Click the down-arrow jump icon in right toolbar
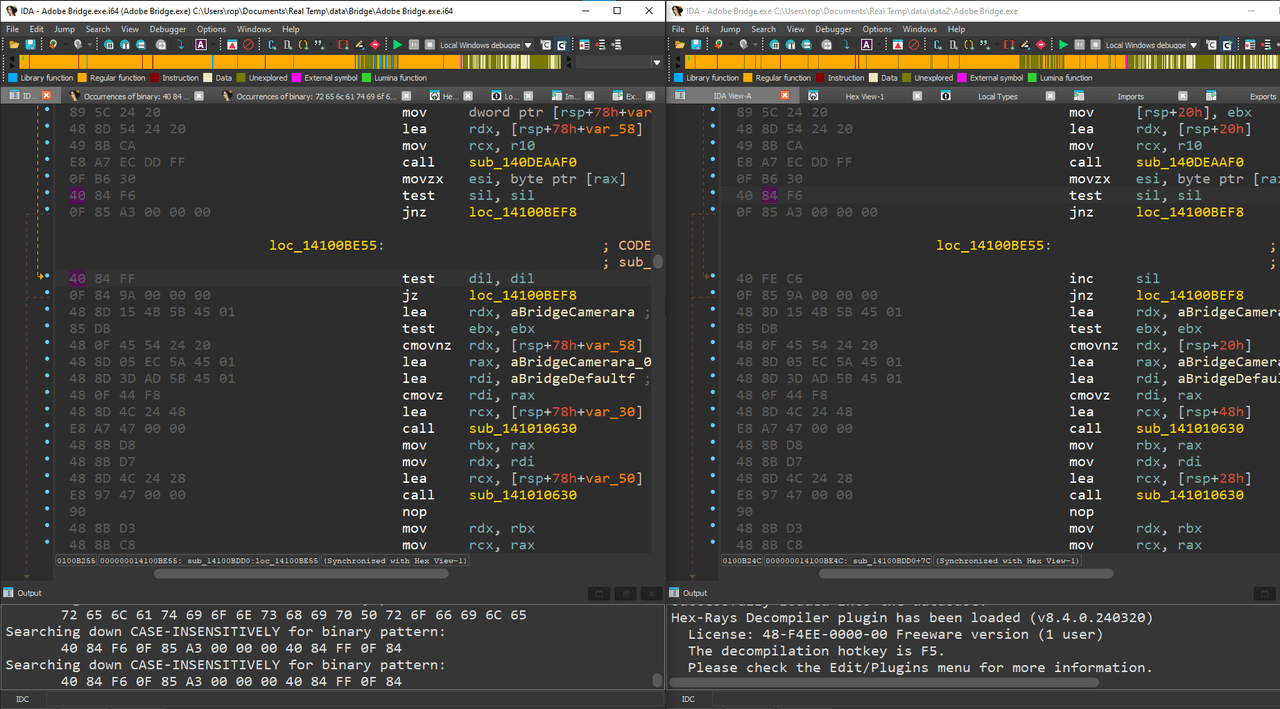The image size is (1280, 709). click(846, 45)
